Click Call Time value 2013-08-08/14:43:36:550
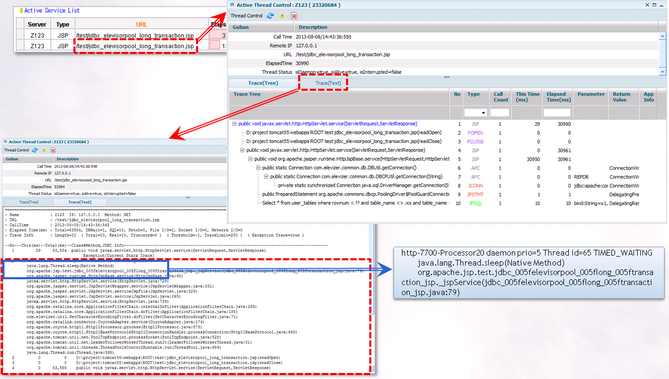 click(x=323, y=37)
